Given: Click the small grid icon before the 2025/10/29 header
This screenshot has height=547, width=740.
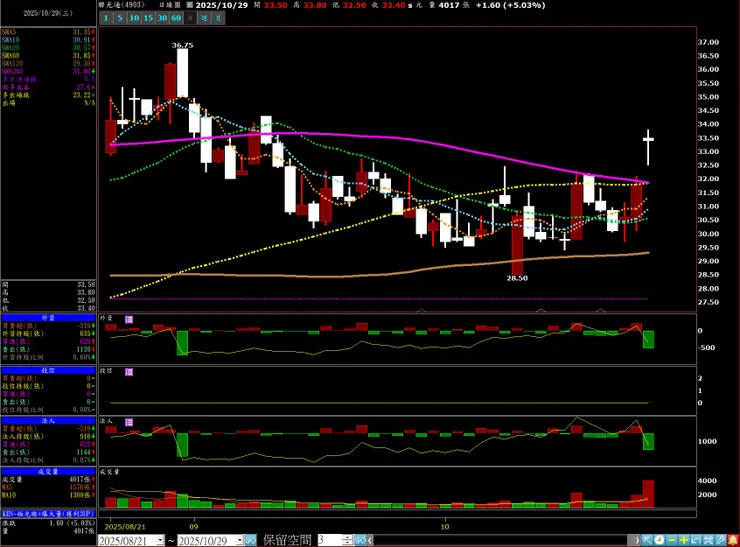Looking at the screenshot, I should (190, 5).
